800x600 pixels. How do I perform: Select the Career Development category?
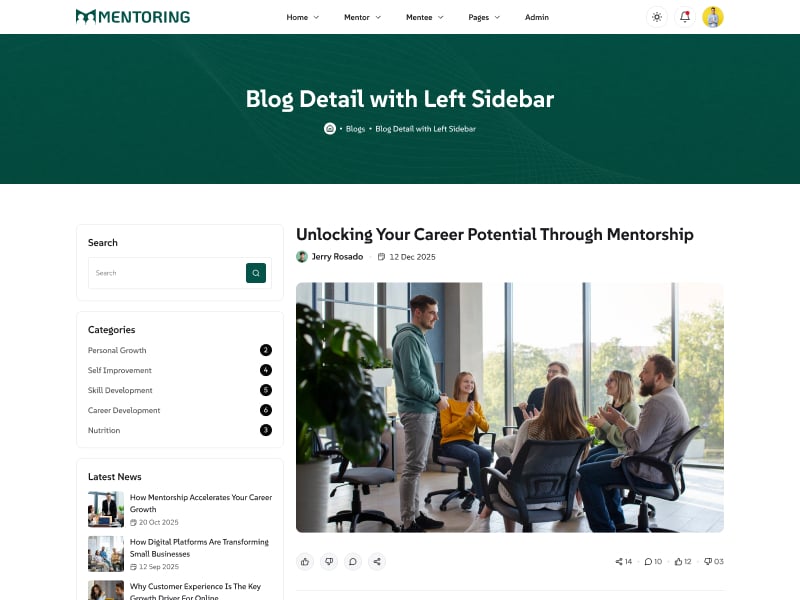124,410
